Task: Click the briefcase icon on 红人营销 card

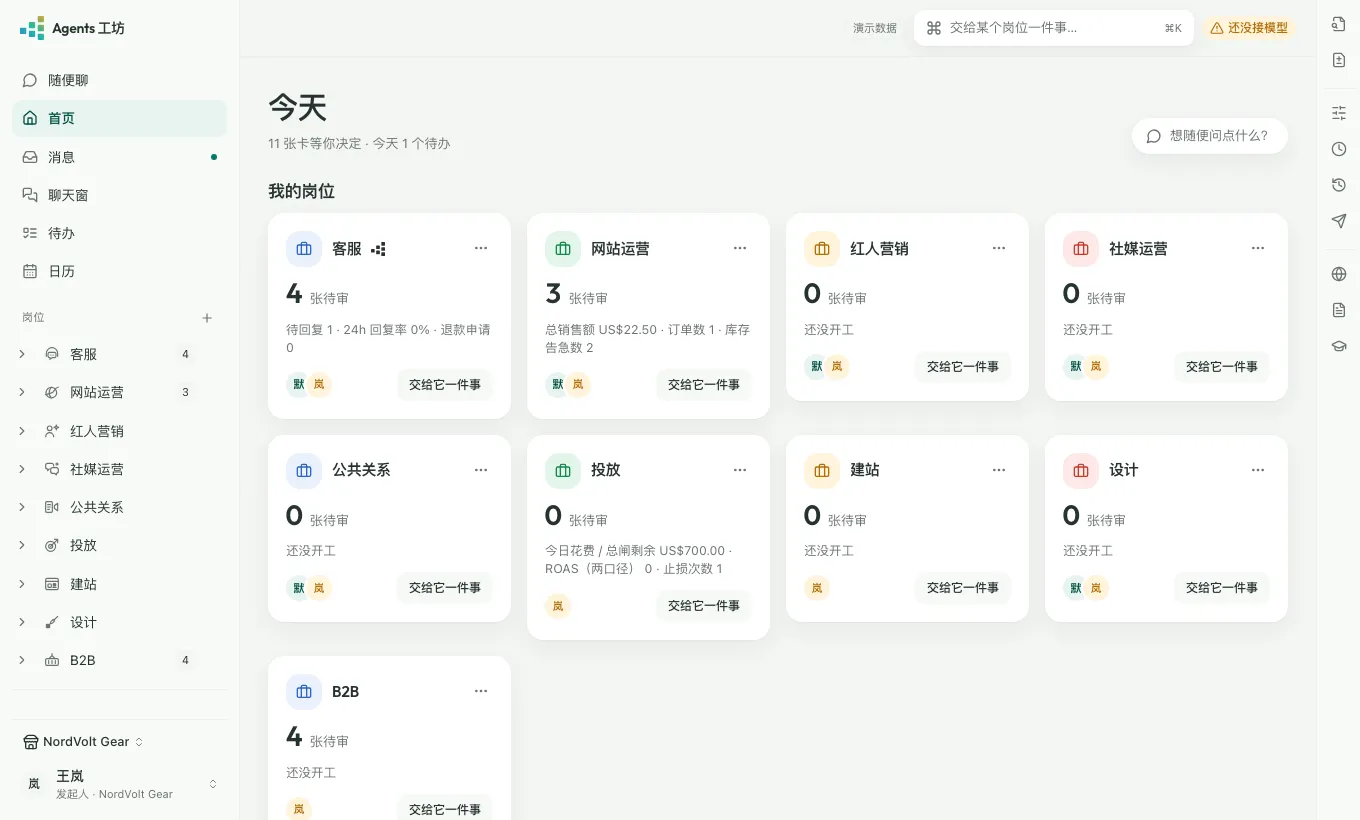Action: 822,249
